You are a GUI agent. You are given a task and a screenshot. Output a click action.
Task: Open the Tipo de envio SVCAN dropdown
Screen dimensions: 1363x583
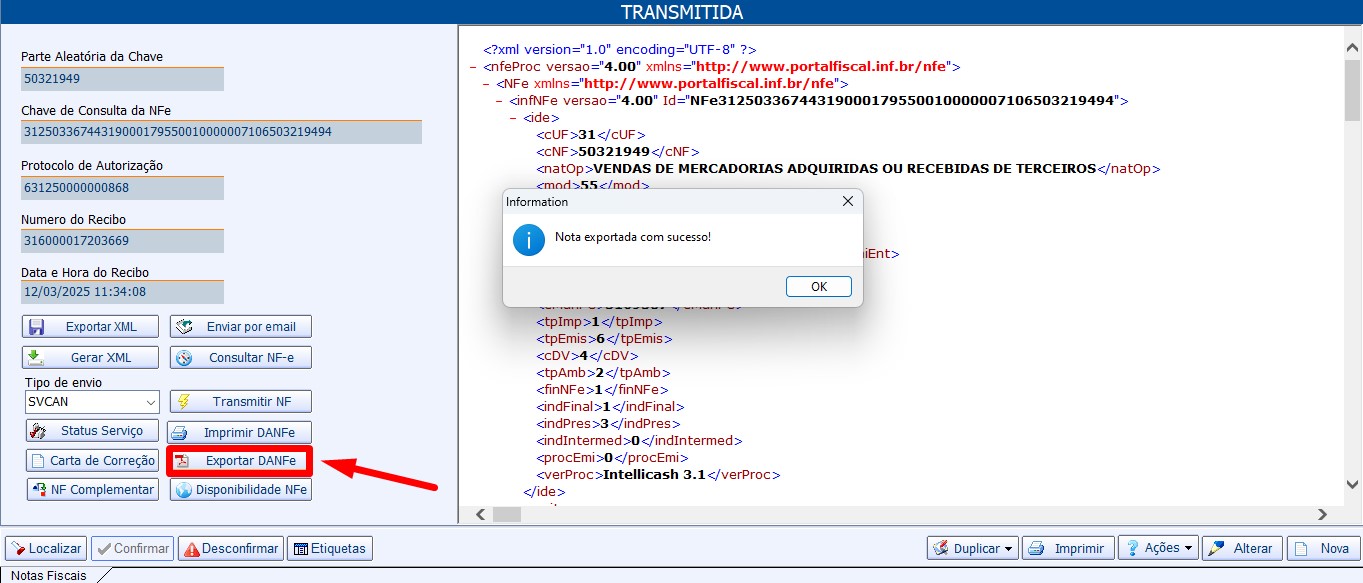[150, 402]
